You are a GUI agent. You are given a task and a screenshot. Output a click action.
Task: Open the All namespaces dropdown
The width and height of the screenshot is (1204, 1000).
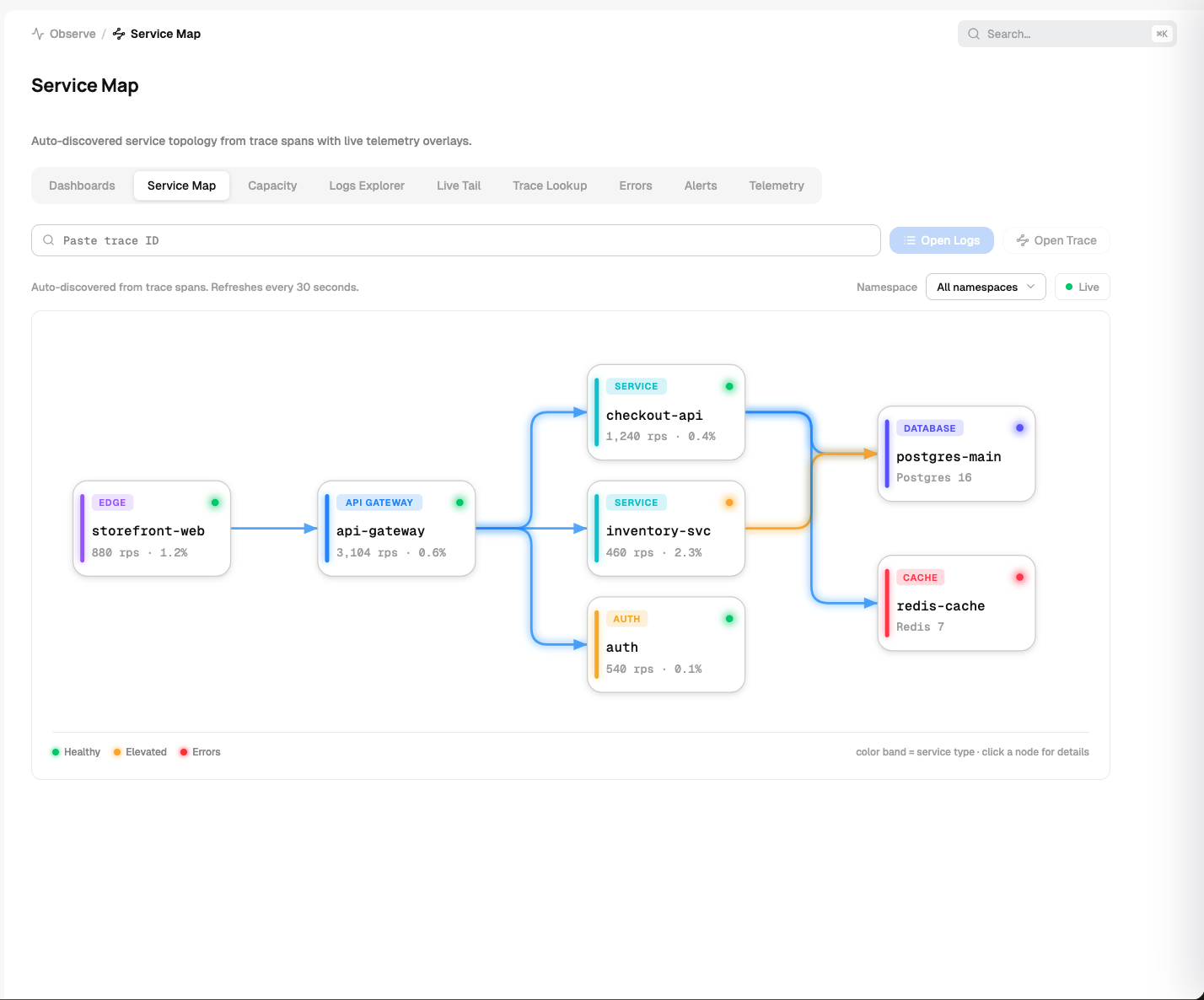986,287
